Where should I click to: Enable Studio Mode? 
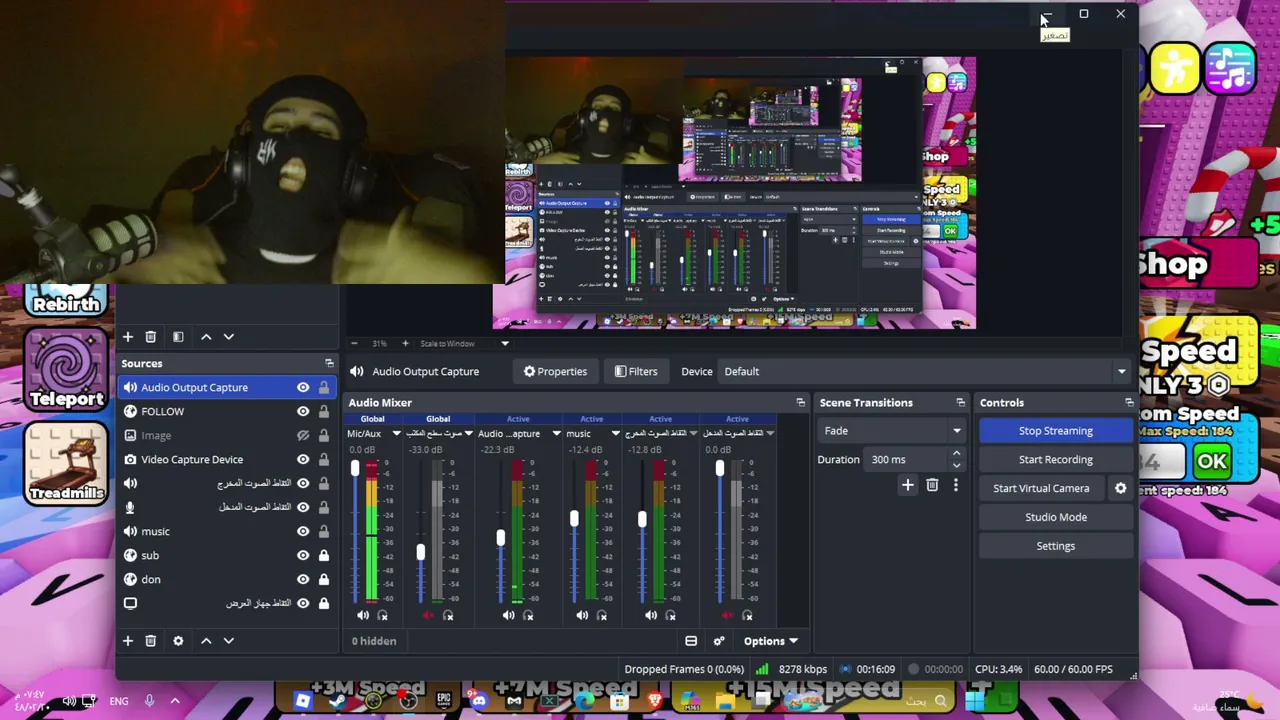tap(1056, 517)
